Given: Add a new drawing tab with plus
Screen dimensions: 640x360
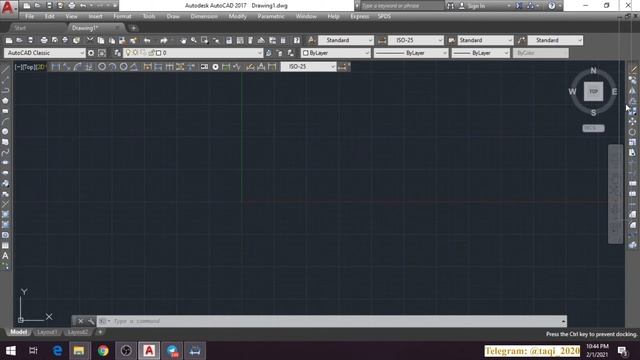Looking at the screenshot, I should coord(133,28).
